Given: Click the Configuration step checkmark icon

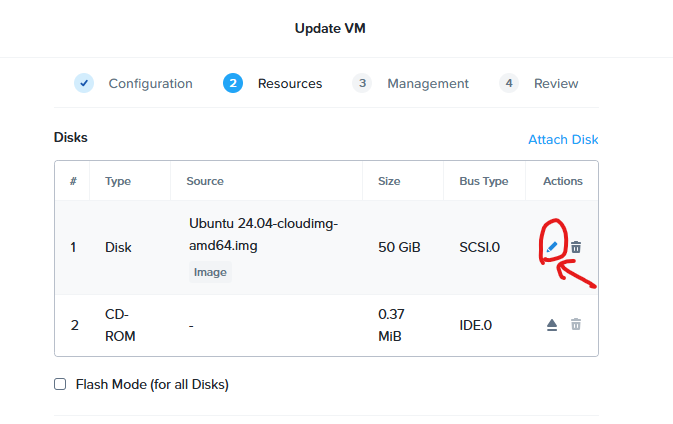Looking at the screenshot, I should click(x=84, y=83).
